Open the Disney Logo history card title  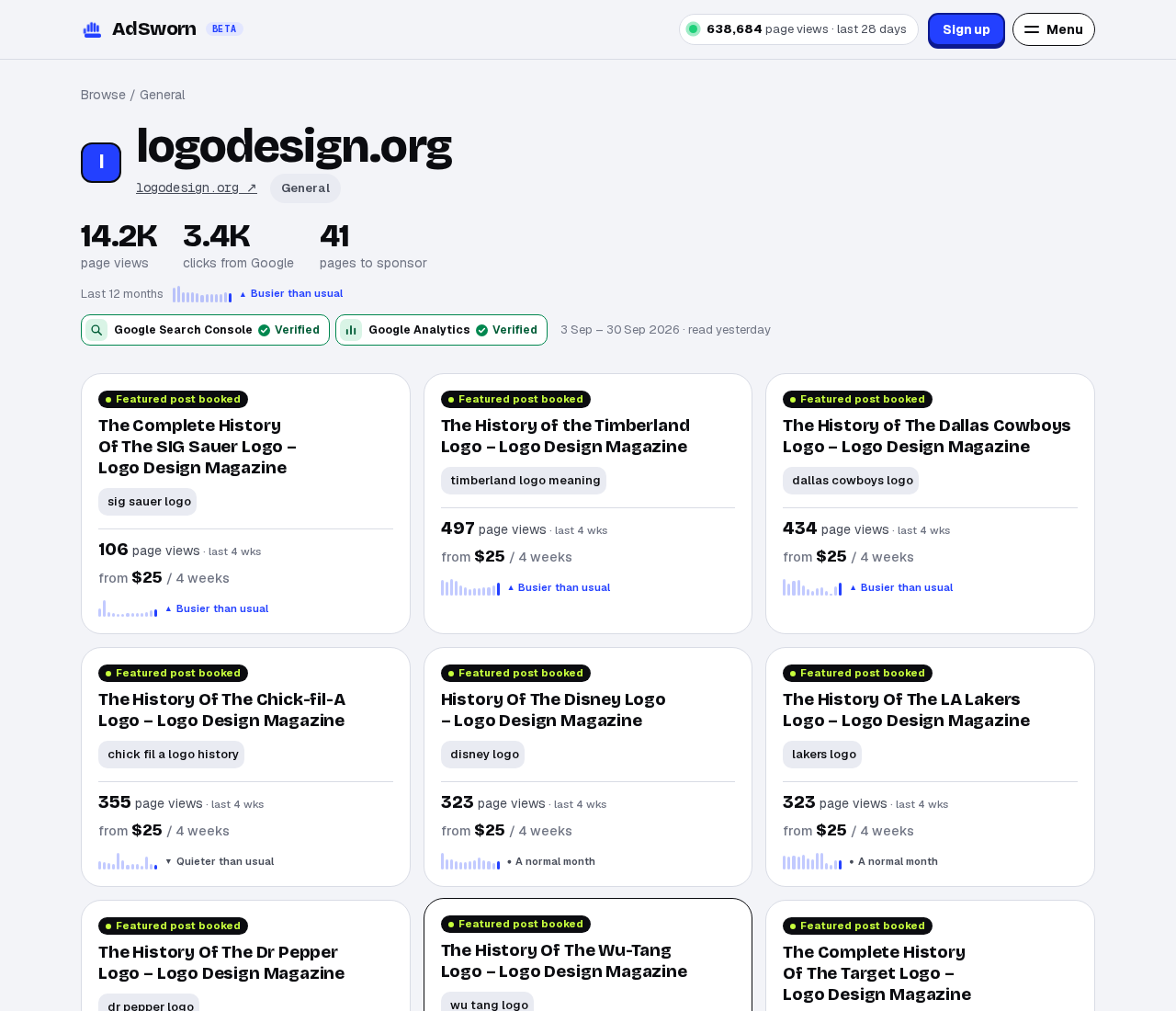553,710
